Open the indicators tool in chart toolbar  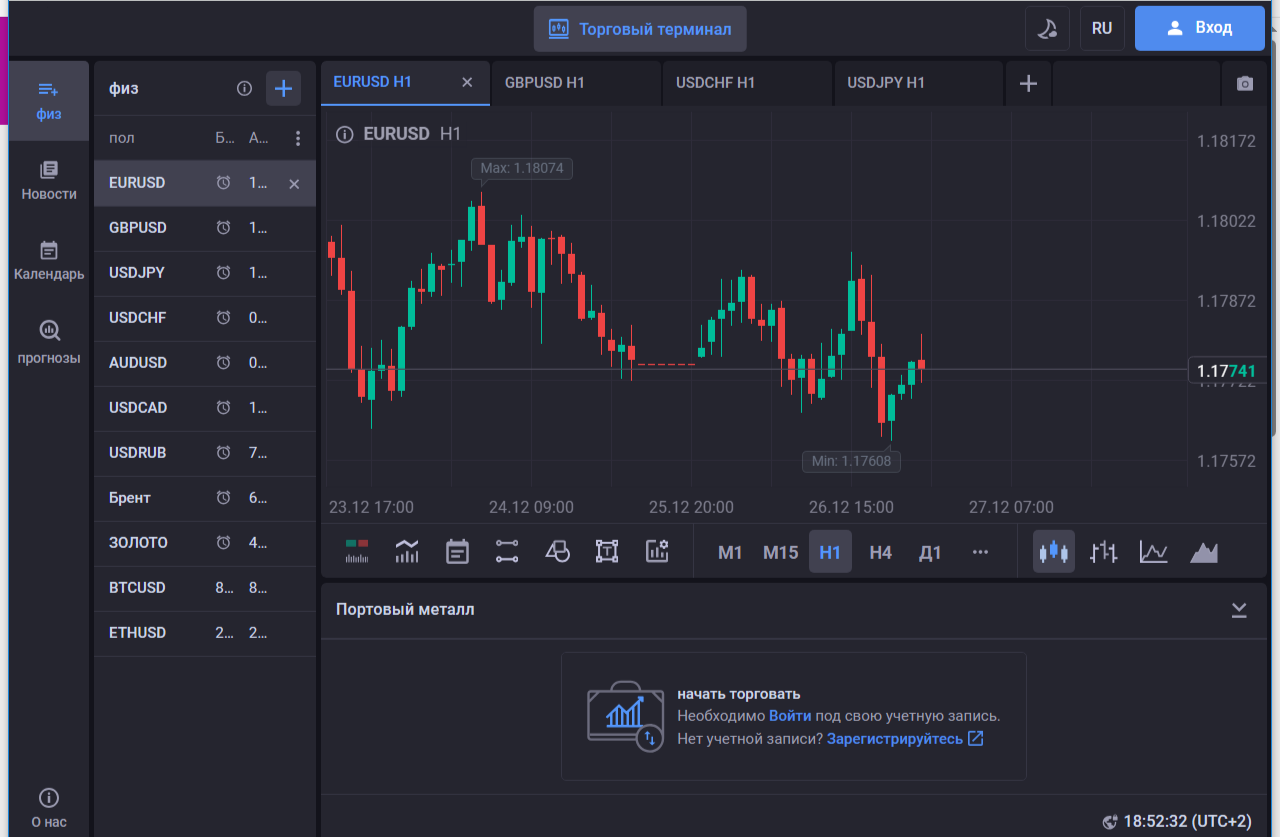[407, 552]
